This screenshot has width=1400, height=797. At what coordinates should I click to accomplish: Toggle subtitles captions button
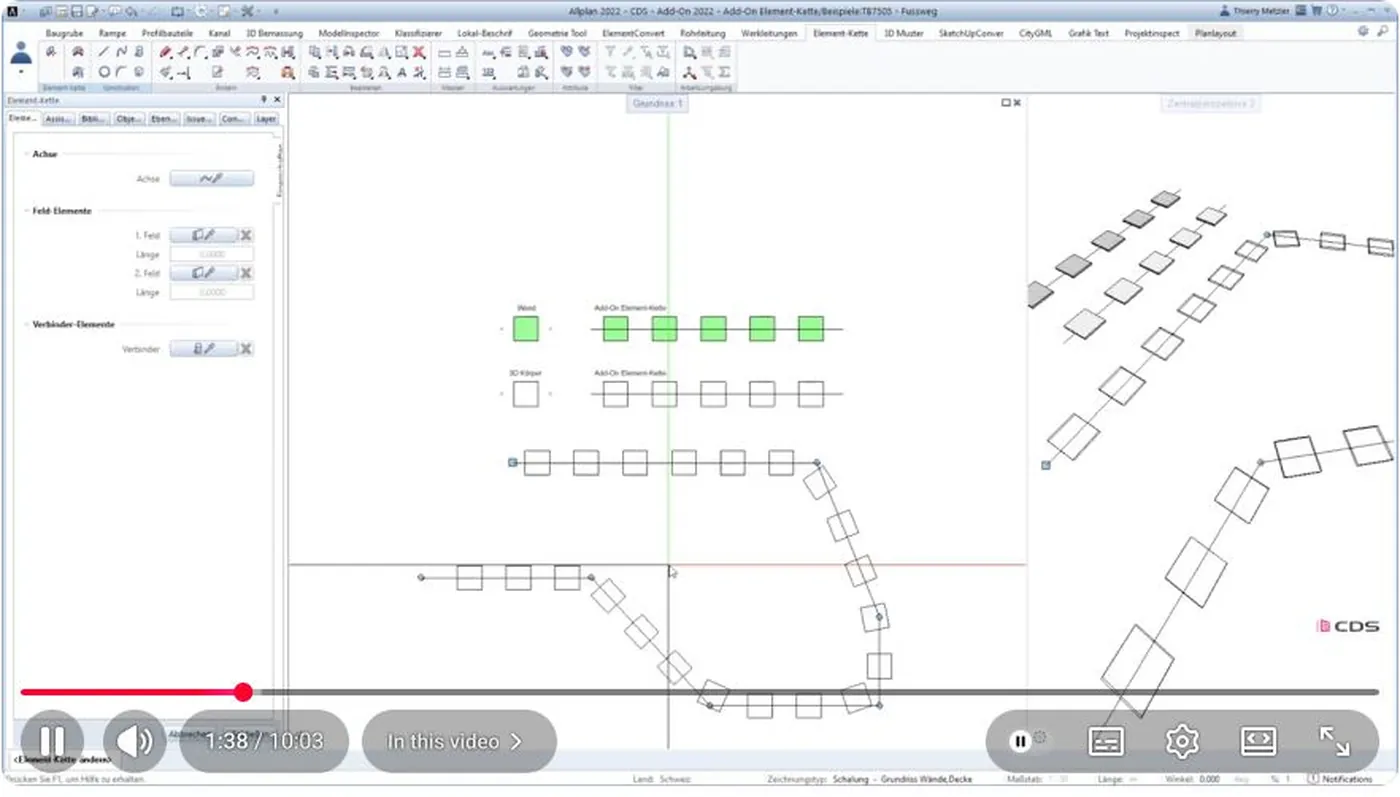1106,741
